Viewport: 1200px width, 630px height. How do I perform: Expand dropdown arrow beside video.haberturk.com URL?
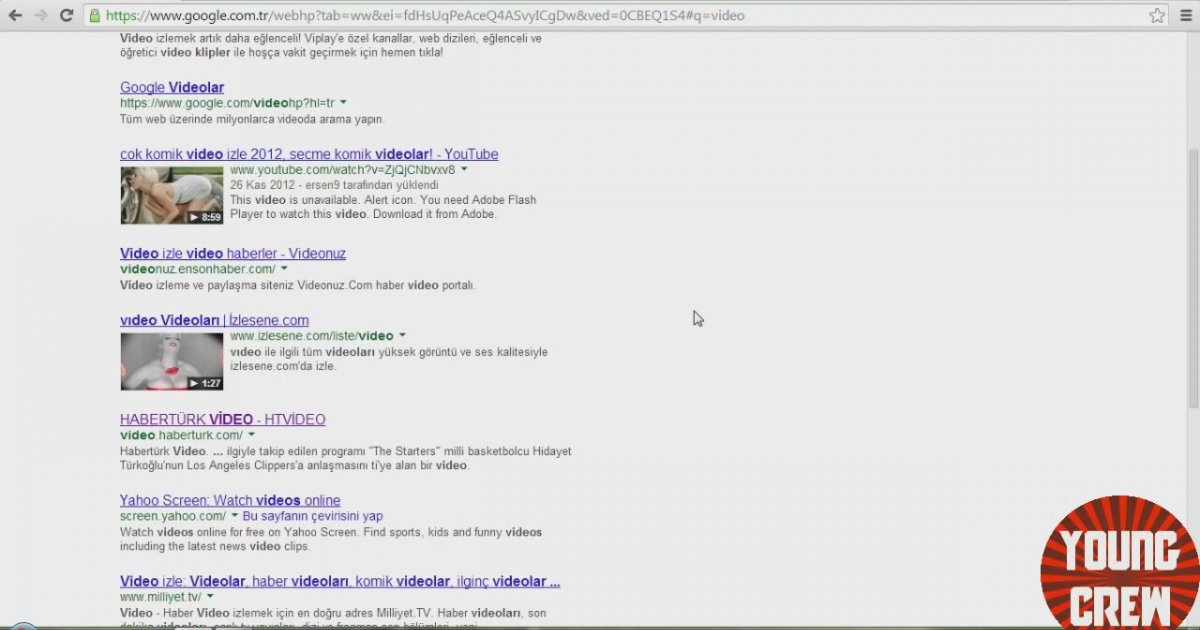point(251,435)
